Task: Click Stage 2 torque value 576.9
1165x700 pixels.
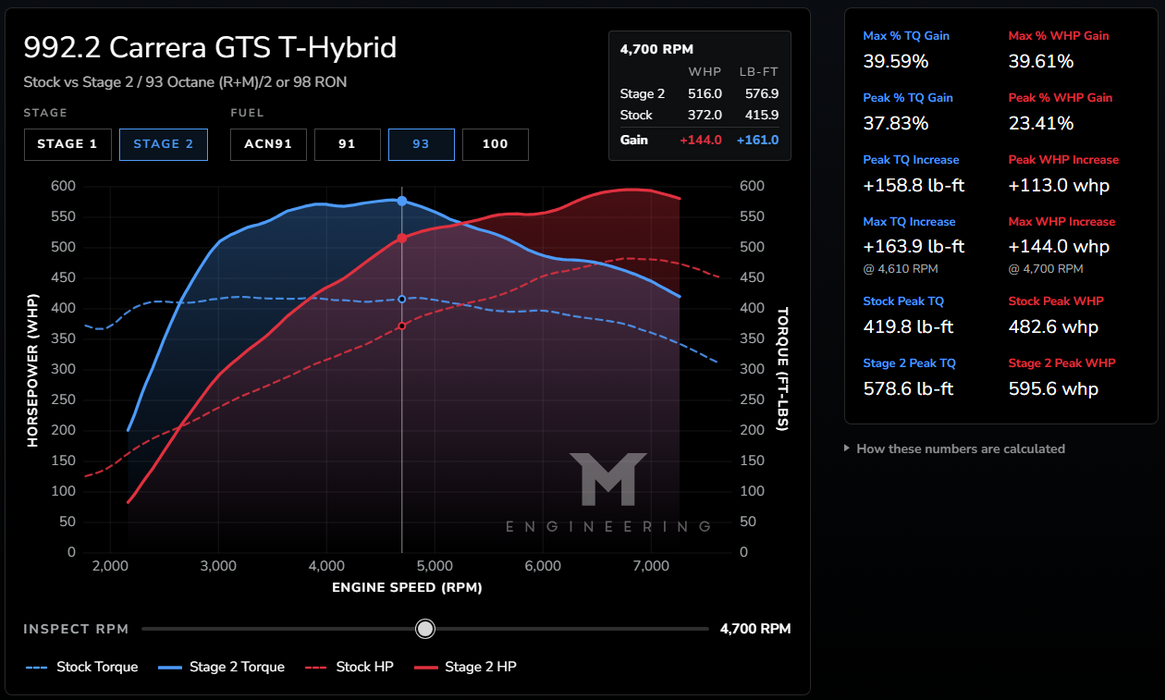Action: tap(762, 94)
